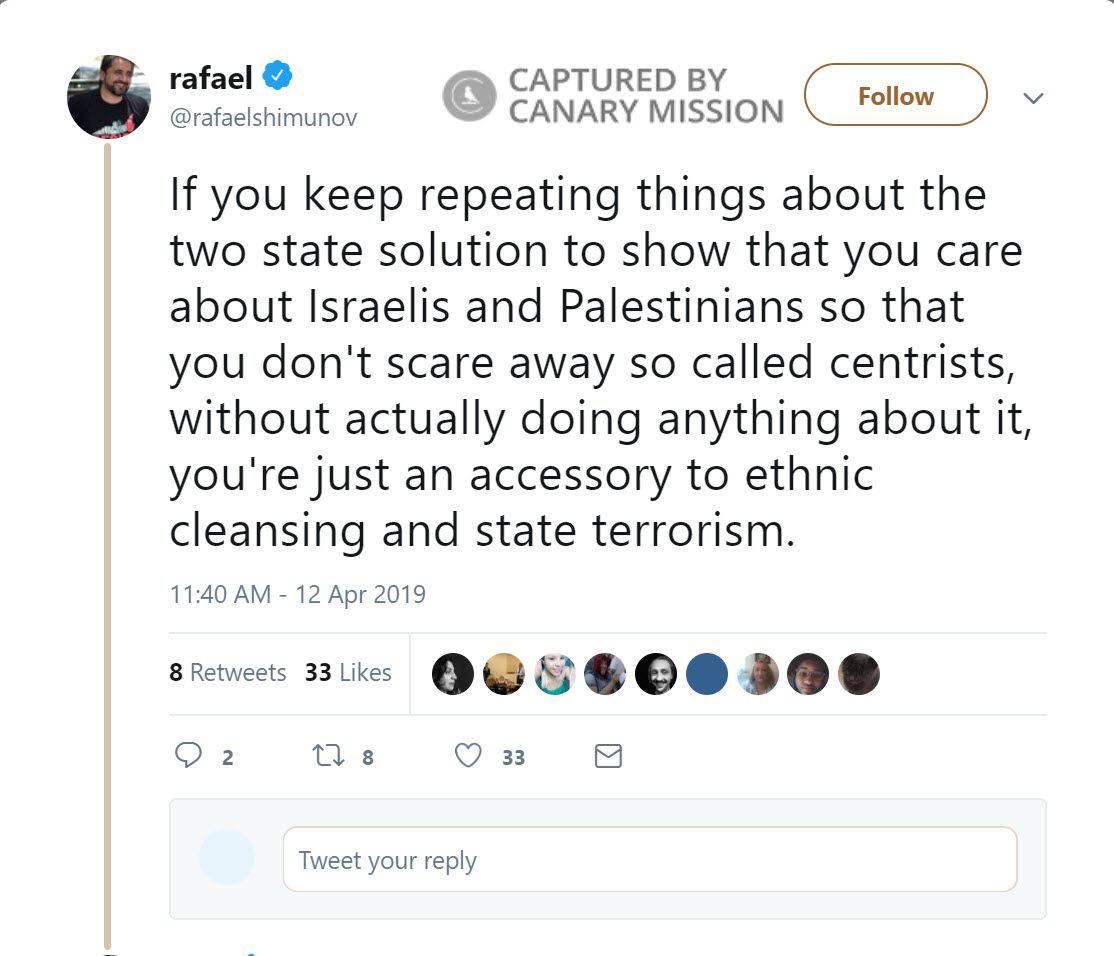This screenshot has height=956, width=1114.
Task: Click the last liker avatar in the row
Action: click(x=858, y=674)
